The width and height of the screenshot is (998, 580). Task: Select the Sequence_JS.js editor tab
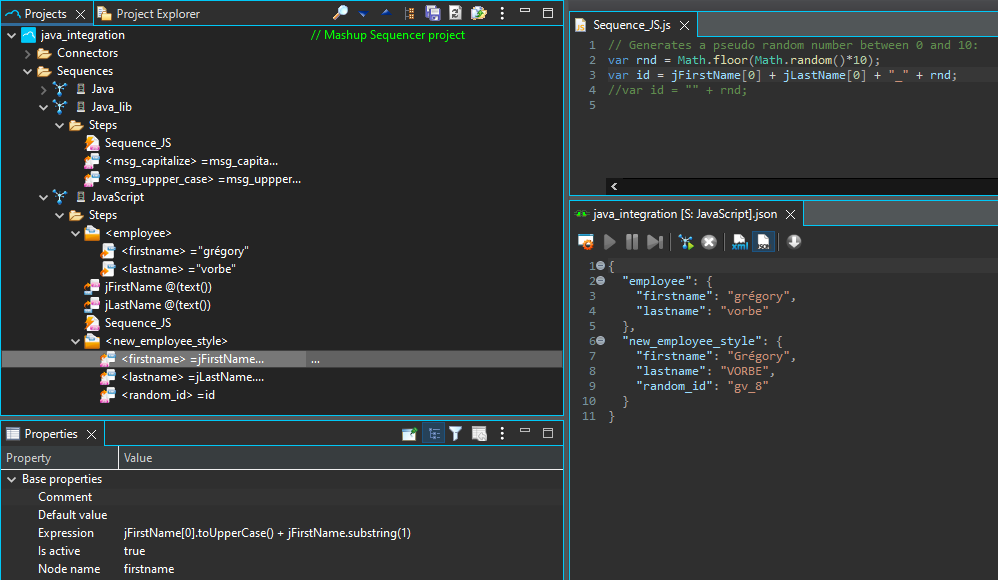point(632,25)
